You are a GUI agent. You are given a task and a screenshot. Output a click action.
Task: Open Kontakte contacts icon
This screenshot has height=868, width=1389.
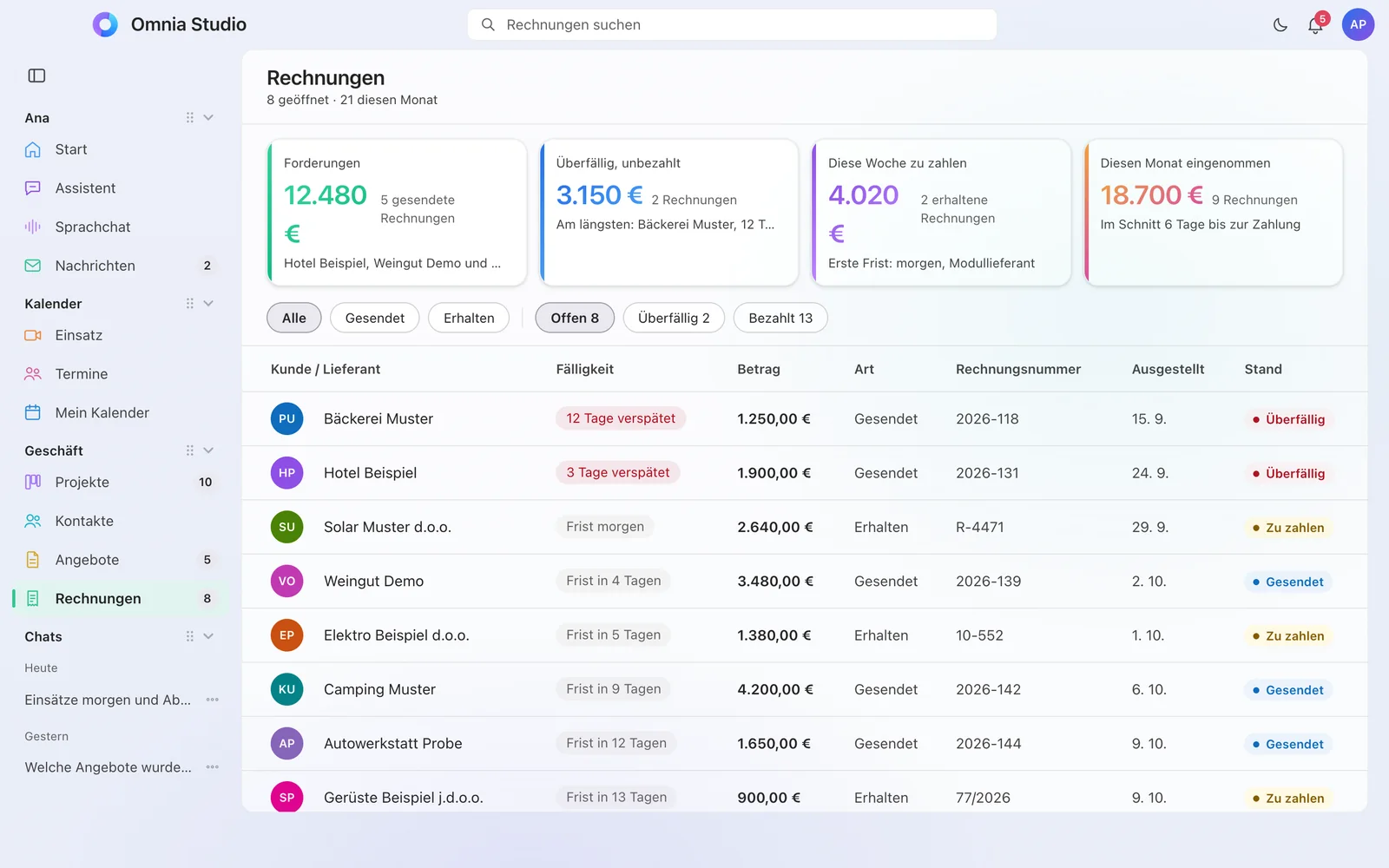tap(33, 521)
